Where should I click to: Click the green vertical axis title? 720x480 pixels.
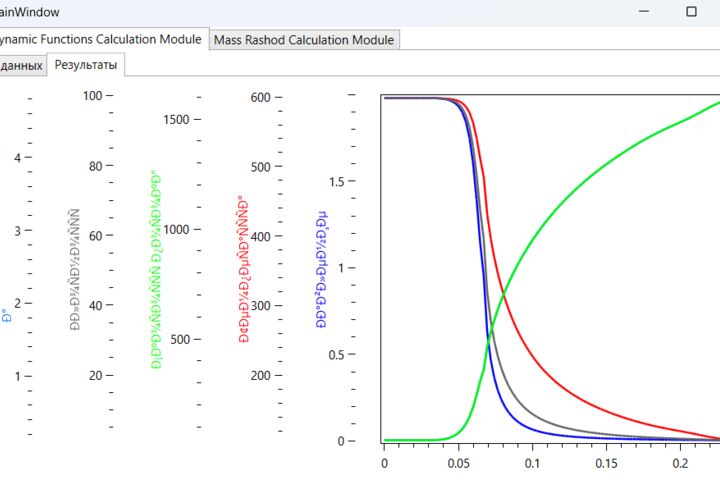coord(156,270)
